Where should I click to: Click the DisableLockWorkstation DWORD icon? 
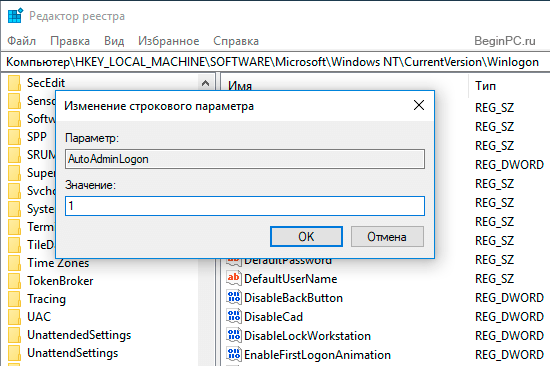[234, 335]
